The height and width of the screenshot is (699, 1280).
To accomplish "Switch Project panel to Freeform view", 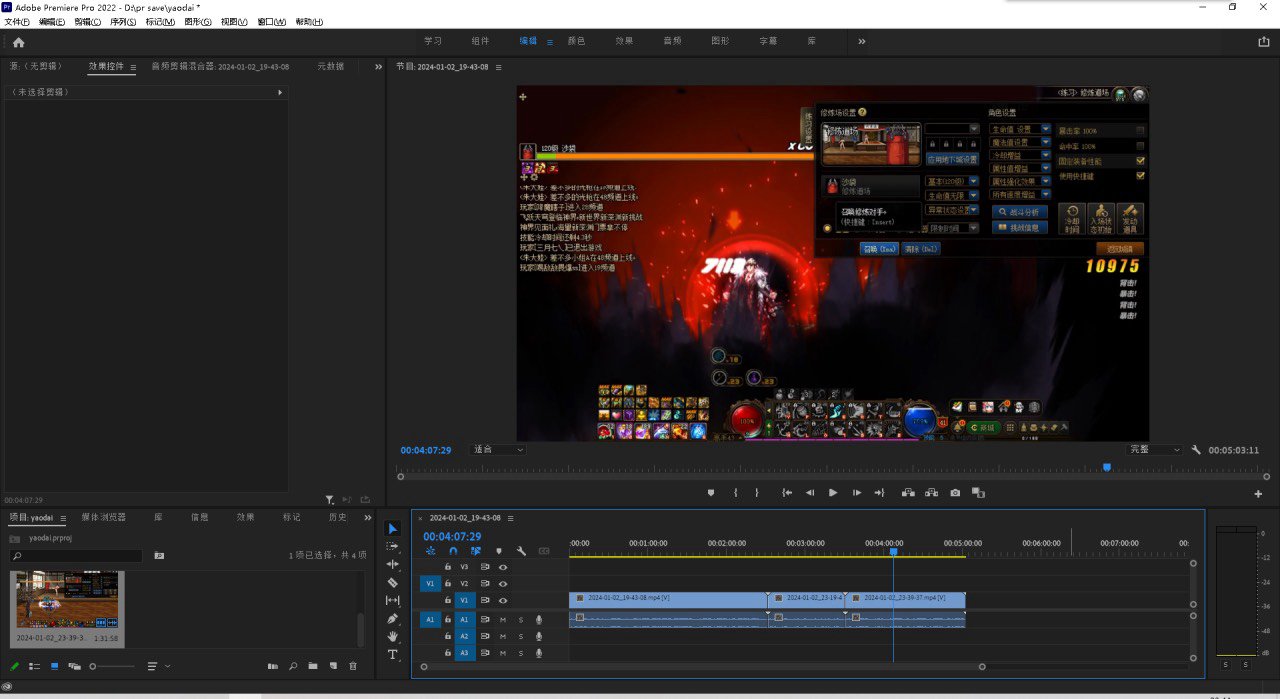I will tap(74, 666).
